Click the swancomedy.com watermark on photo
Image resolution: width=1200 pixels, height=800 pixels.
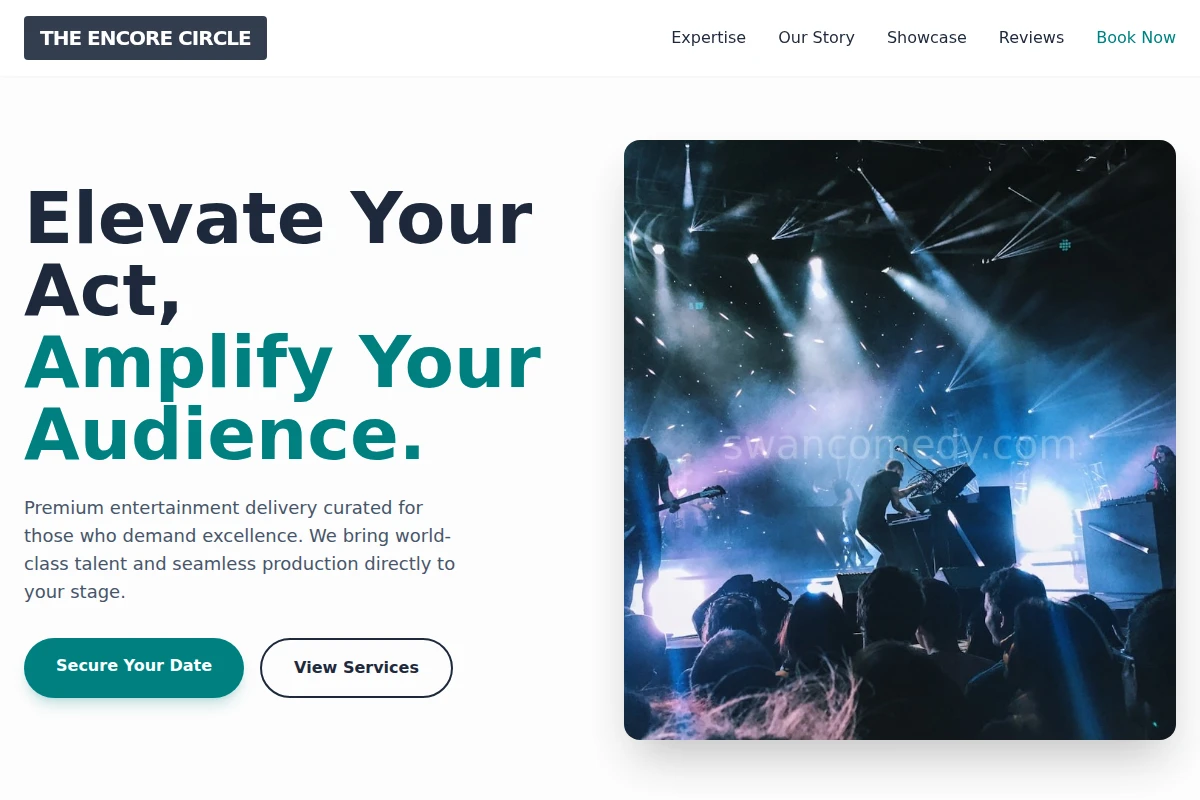point(900,445)
